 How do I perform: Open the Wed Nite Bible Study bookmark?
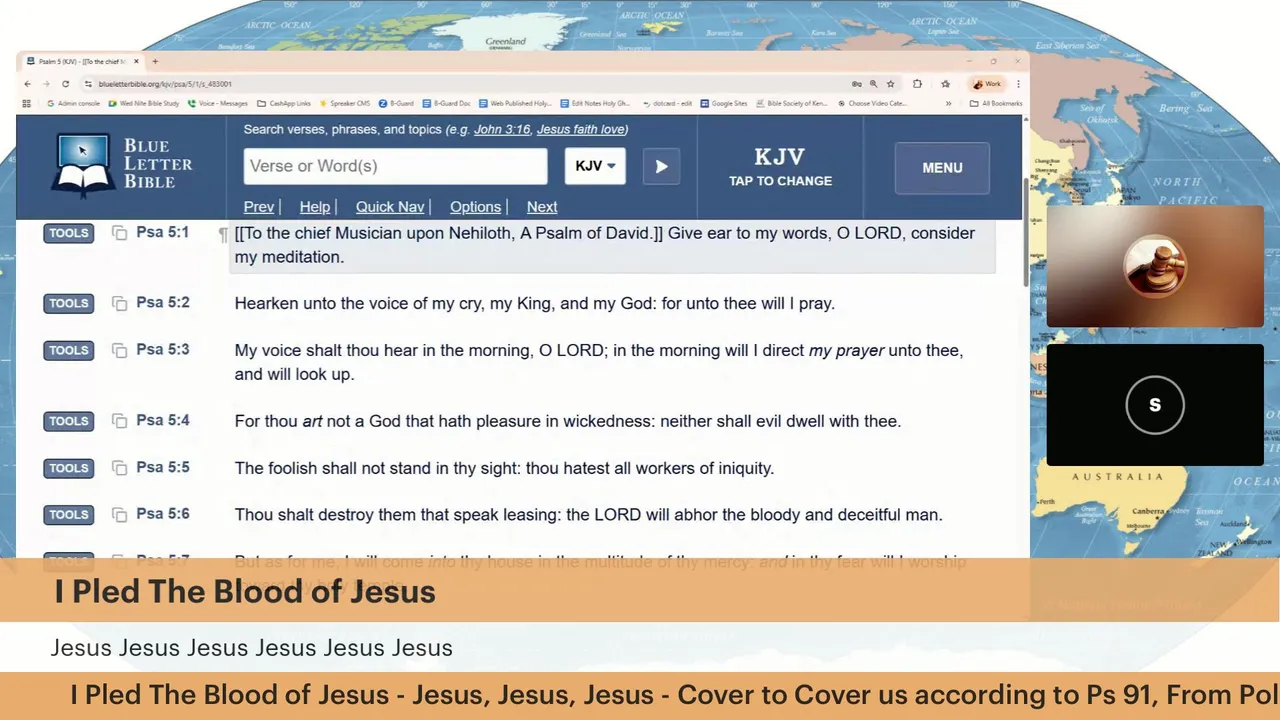coord(144,103)
